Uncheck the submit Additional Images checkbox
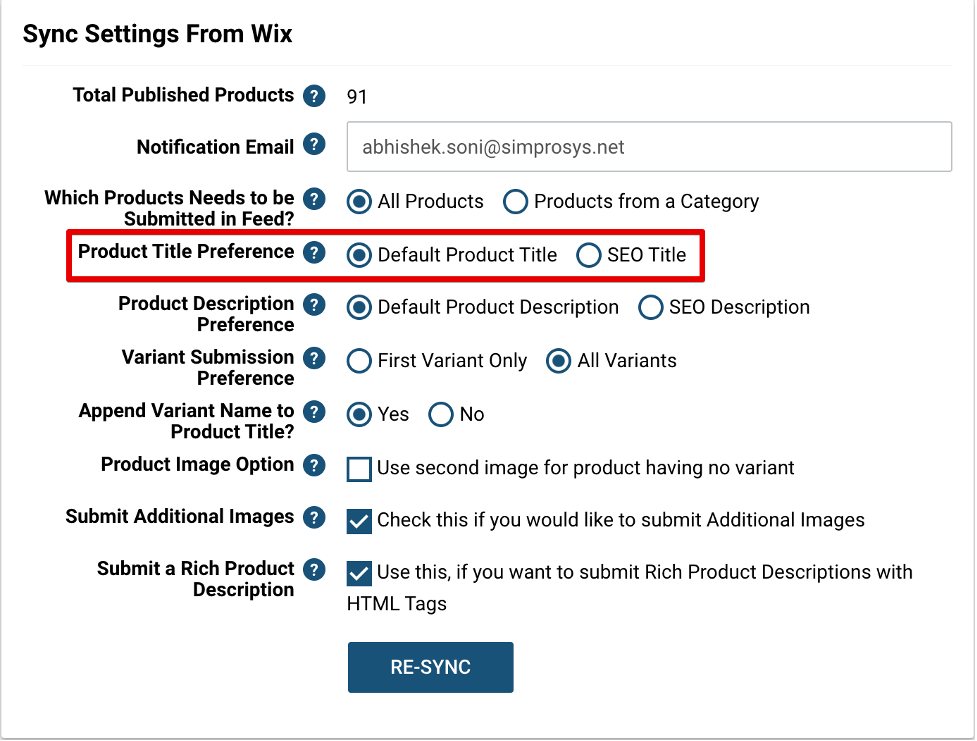Screen dimensions: 977x741 pyautogui.click(x=360, y=522)
